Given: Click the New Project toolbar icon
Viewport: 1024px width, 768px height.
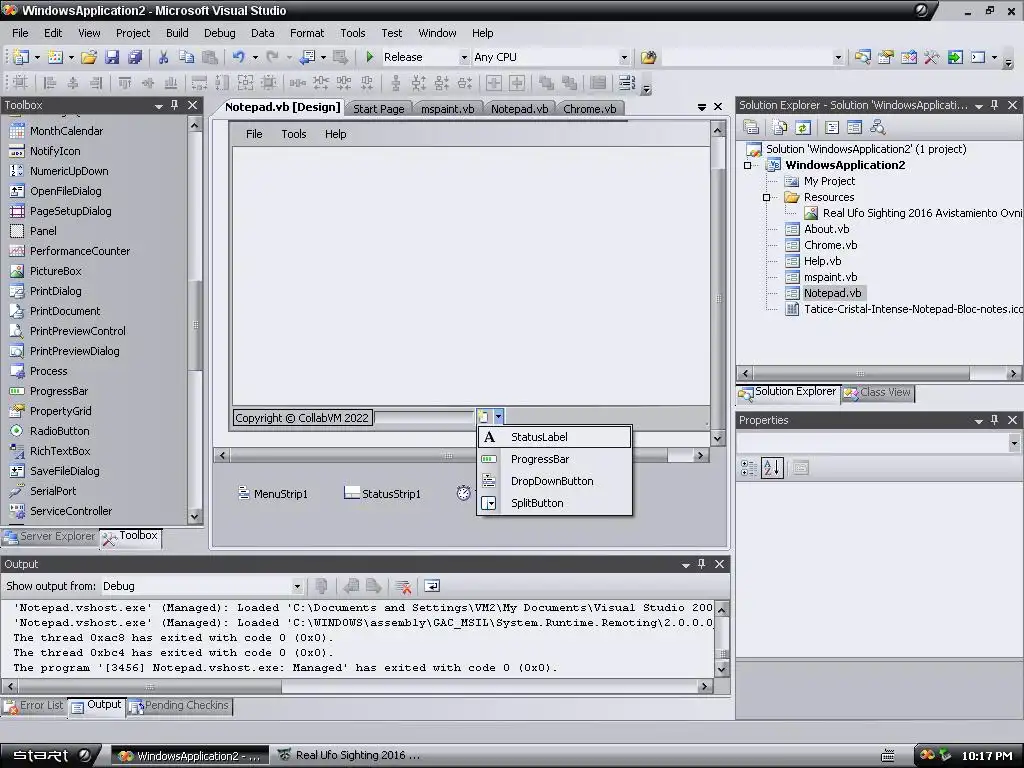Looking at the screenshot, I should [x=20, y=57].
